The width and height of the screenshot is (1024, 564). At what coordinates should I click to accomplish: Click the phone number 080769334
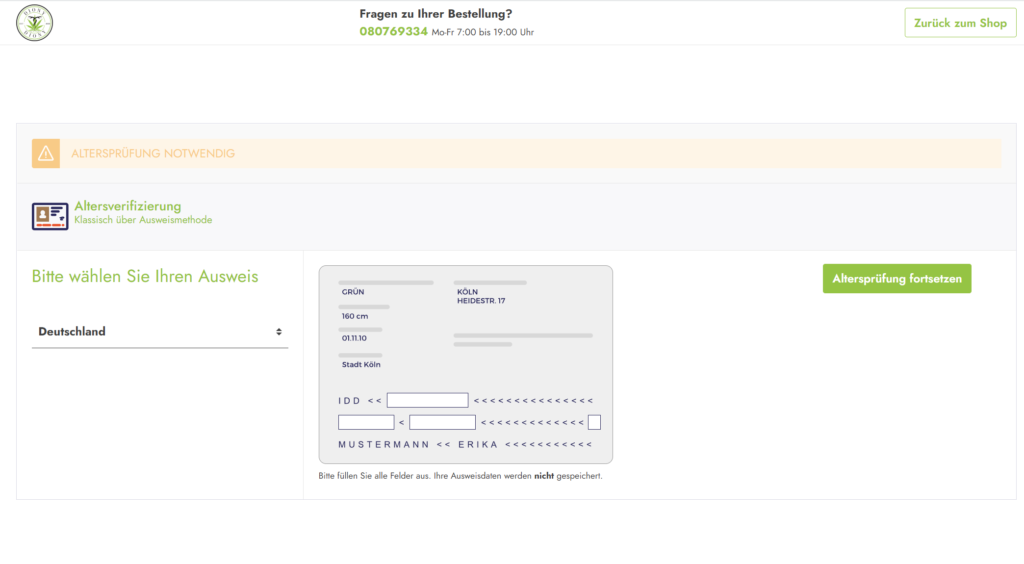(393, 31)
